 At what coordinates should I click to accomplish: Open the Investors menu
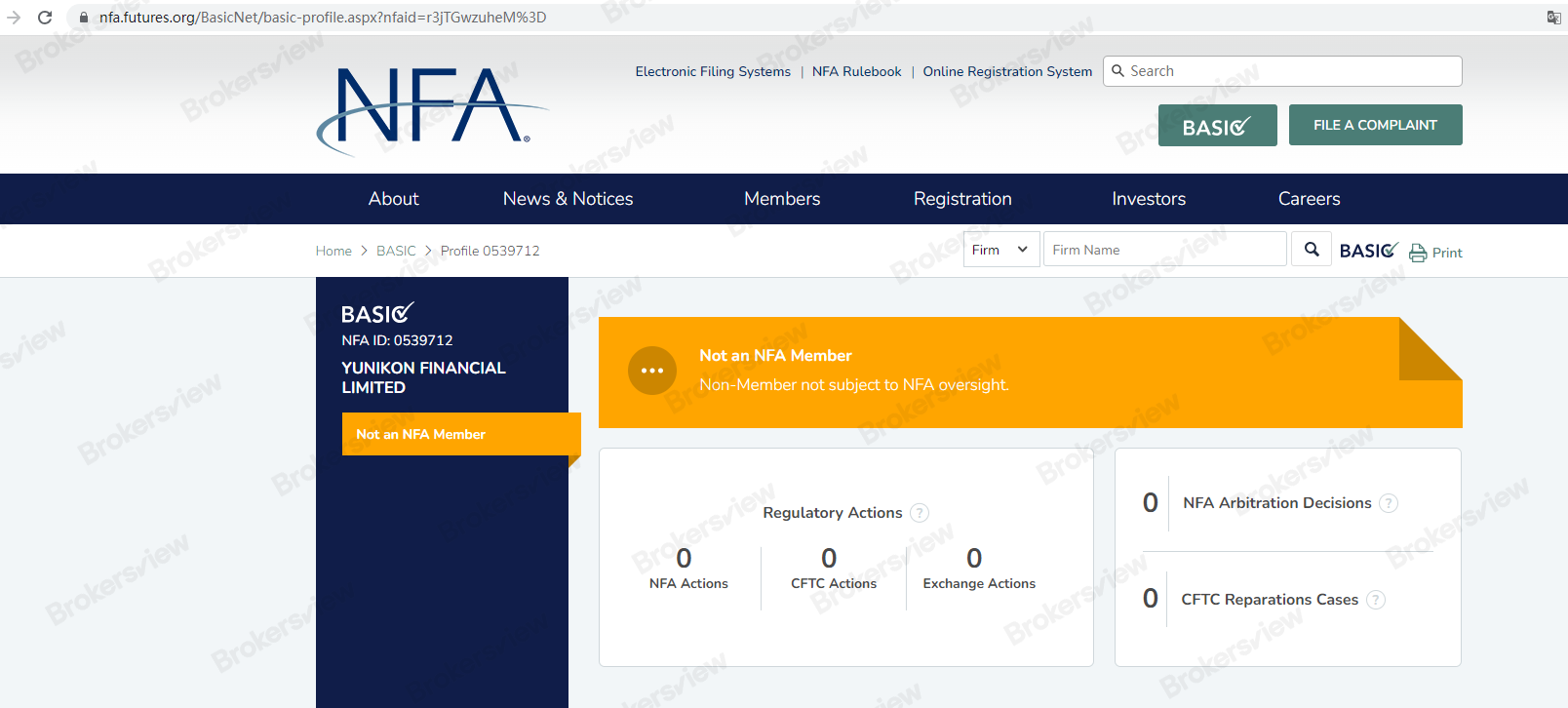1149,199
